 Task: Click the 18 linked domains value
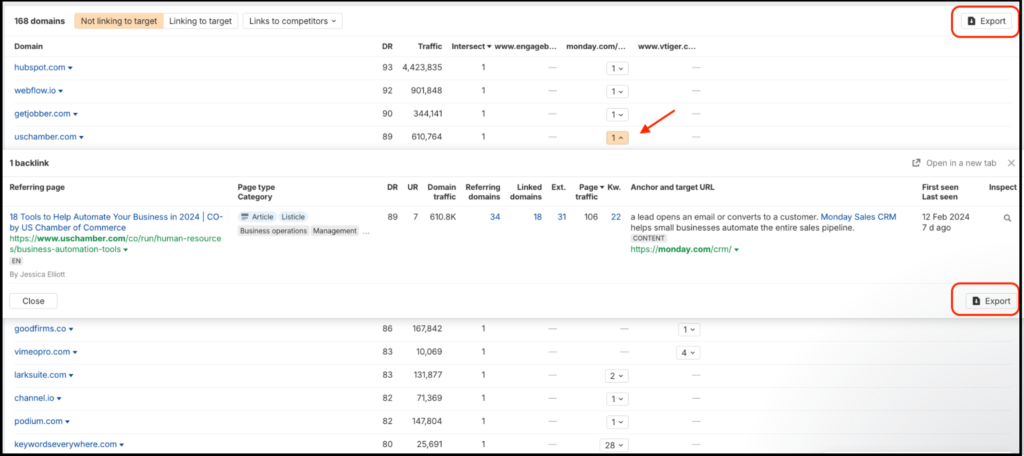coord(537,217)
